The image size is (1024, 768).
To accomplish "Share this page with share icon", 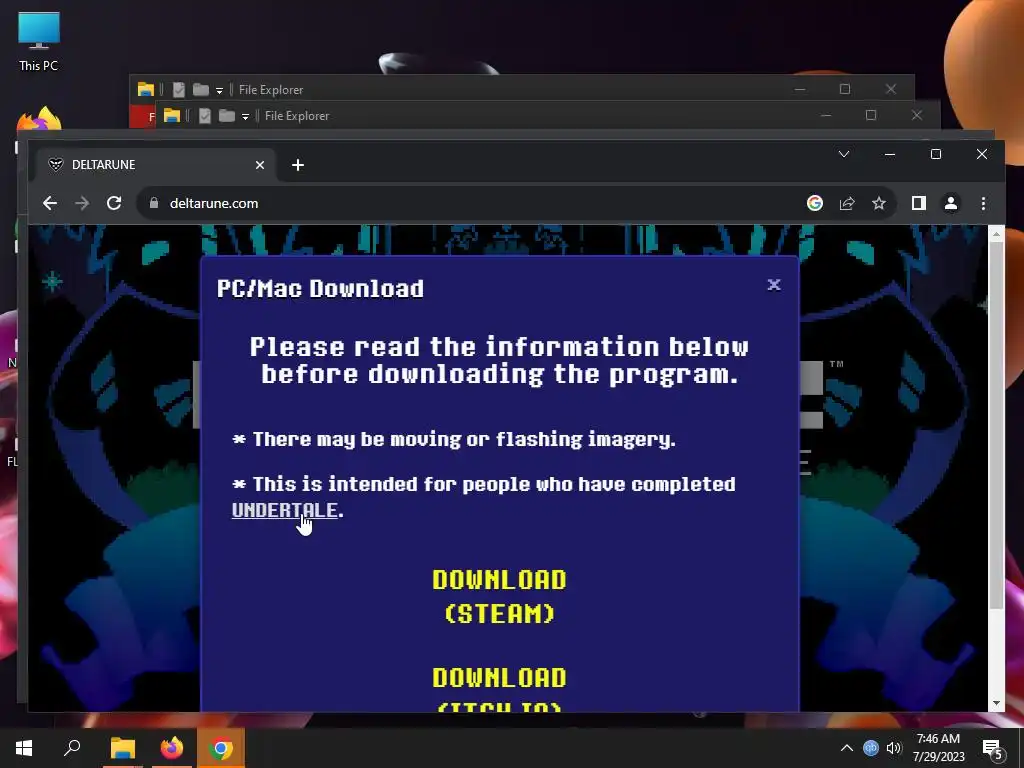I will coord(847,203).
